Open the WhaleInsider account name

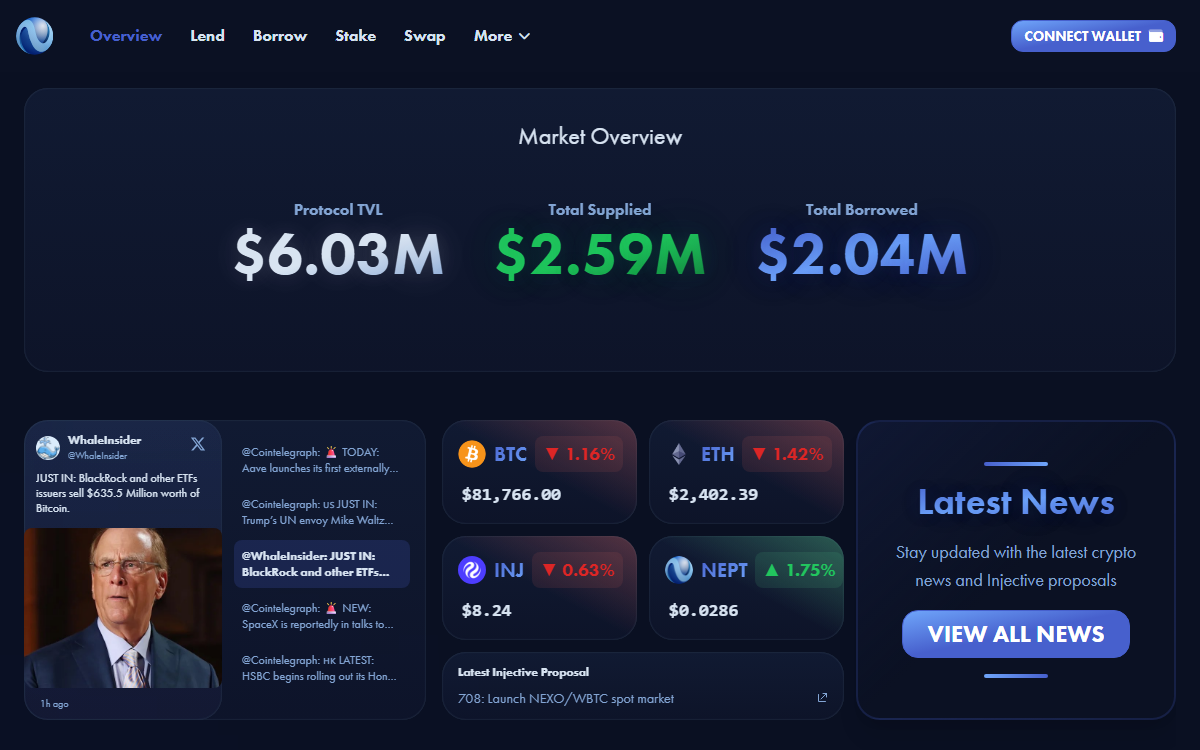pos(104,440)
